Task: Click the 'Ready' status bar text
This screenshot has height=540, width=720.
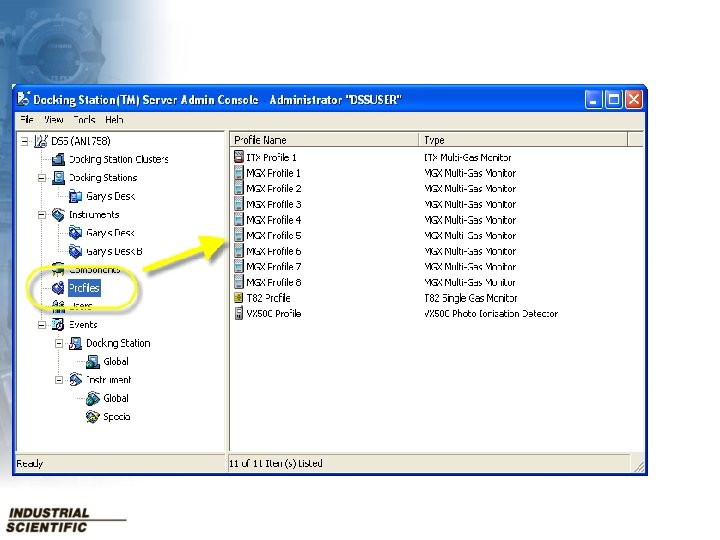Action: tap(29, 463)
